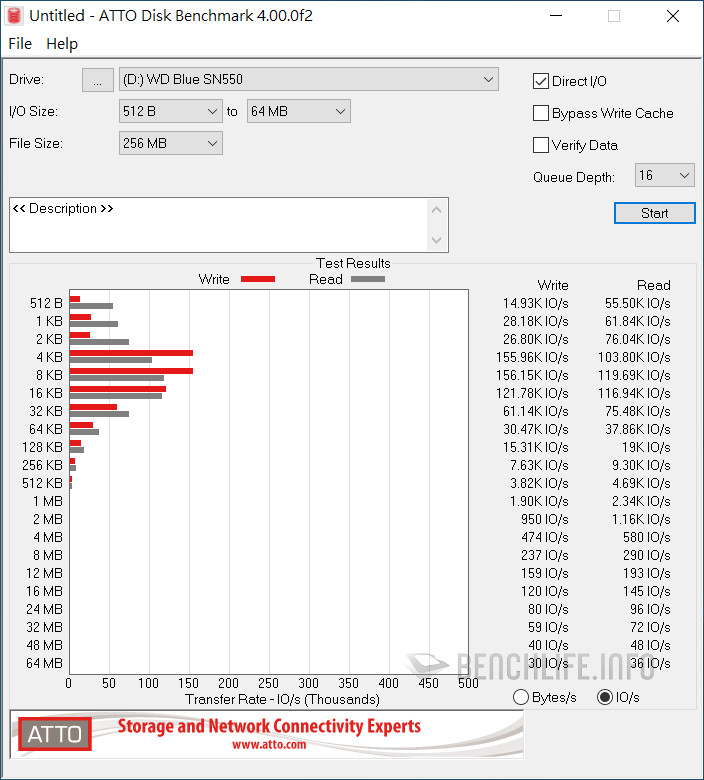This screenshot has height=780, width=704.
Task: Click the Description scrollbar down arrow
Action: (x=437, y=240)
